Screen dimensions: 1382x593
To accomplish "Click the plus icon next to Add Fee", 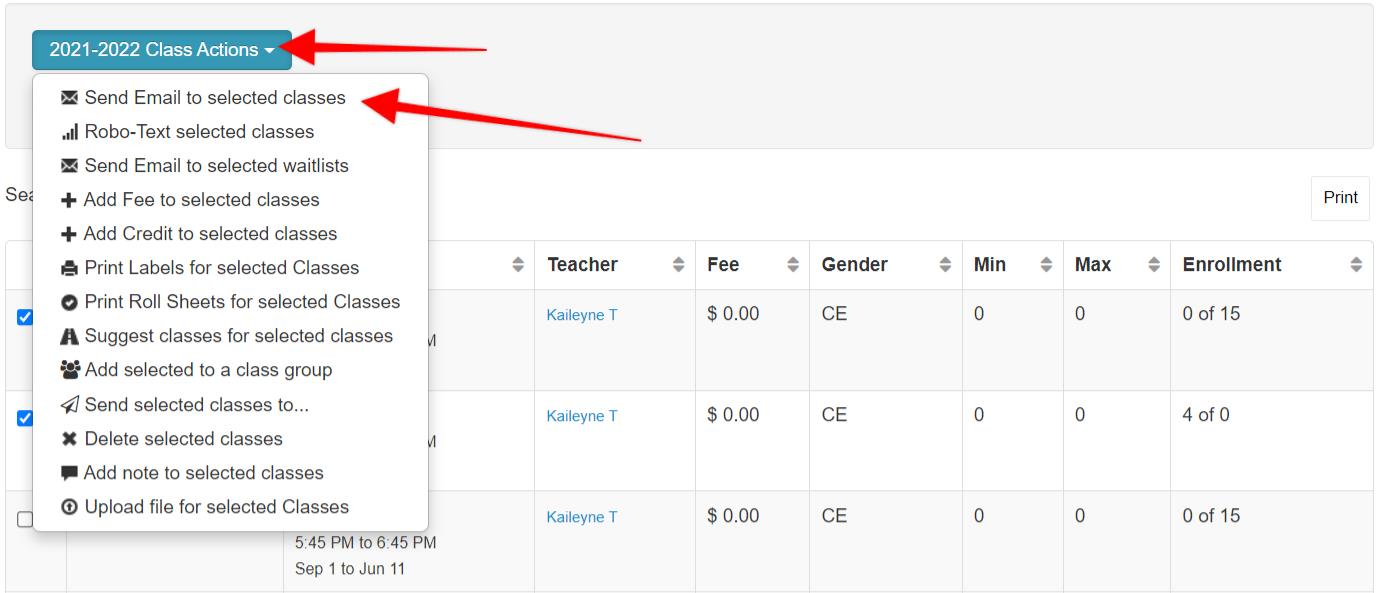I will 69,200.
